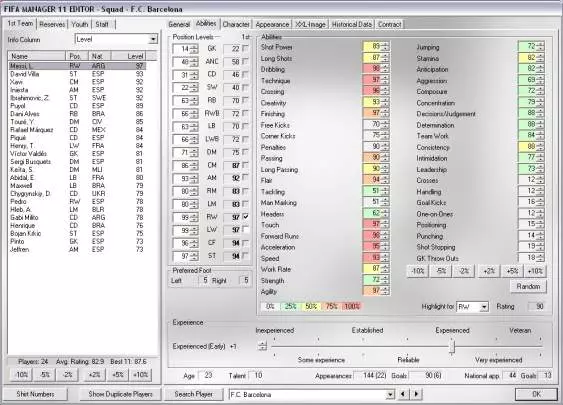
Task: Open the General tab
Action: pos(179,24)
